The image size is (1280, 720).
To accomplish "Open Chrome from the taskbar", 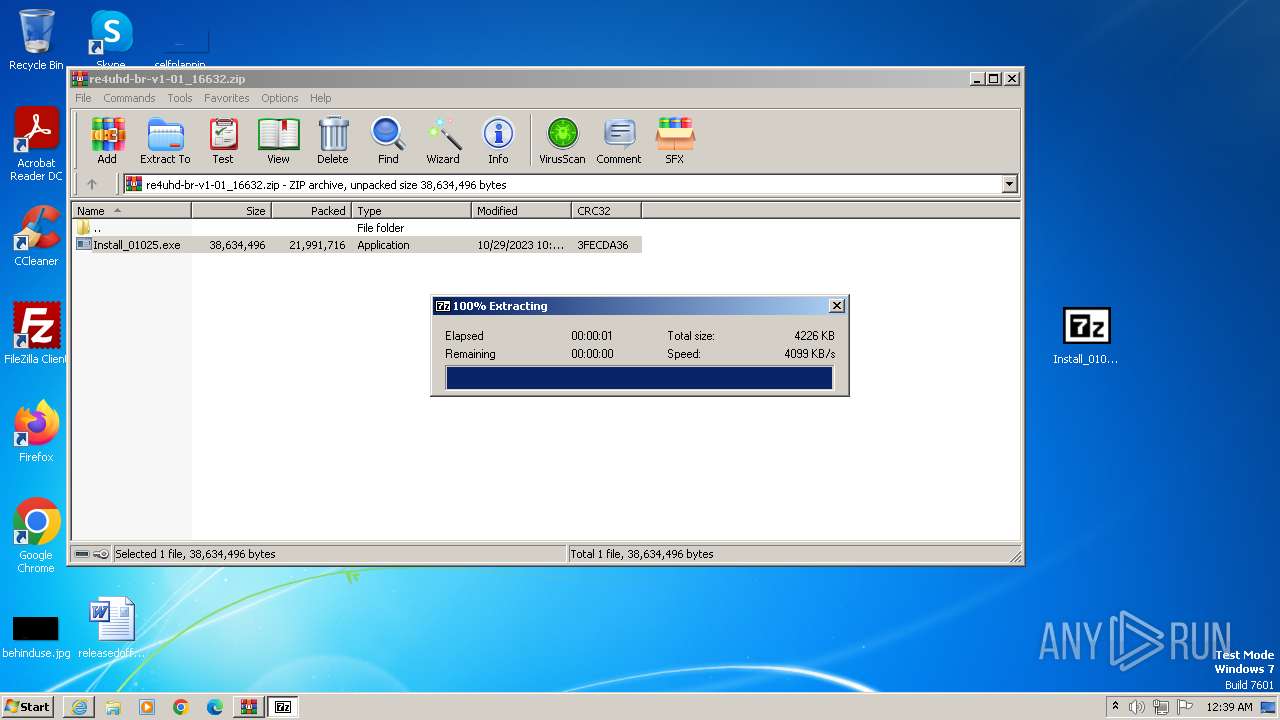I will [x=181, y=707].
